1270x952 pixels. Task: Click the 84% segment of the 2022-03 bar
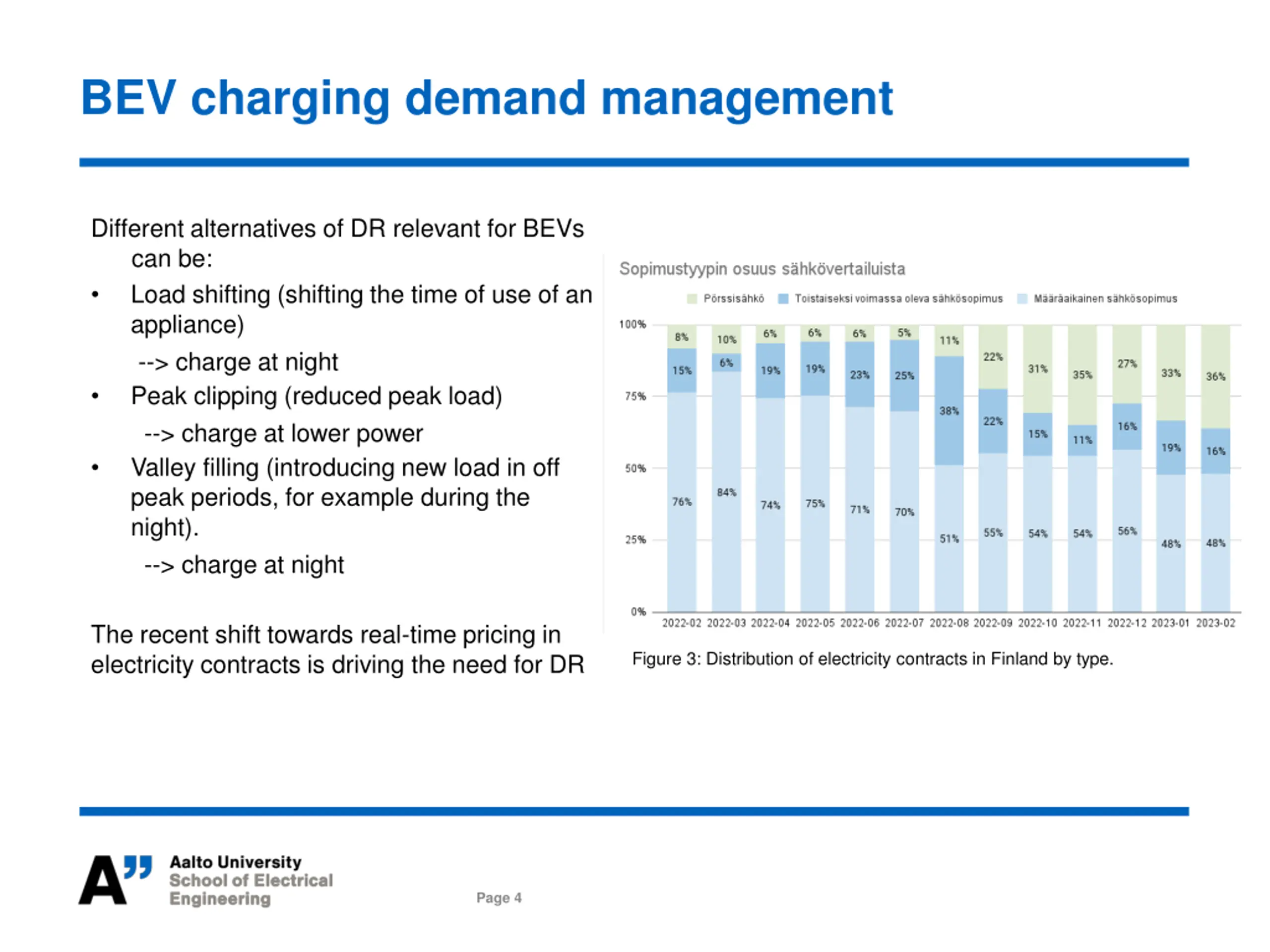point(726,492)
